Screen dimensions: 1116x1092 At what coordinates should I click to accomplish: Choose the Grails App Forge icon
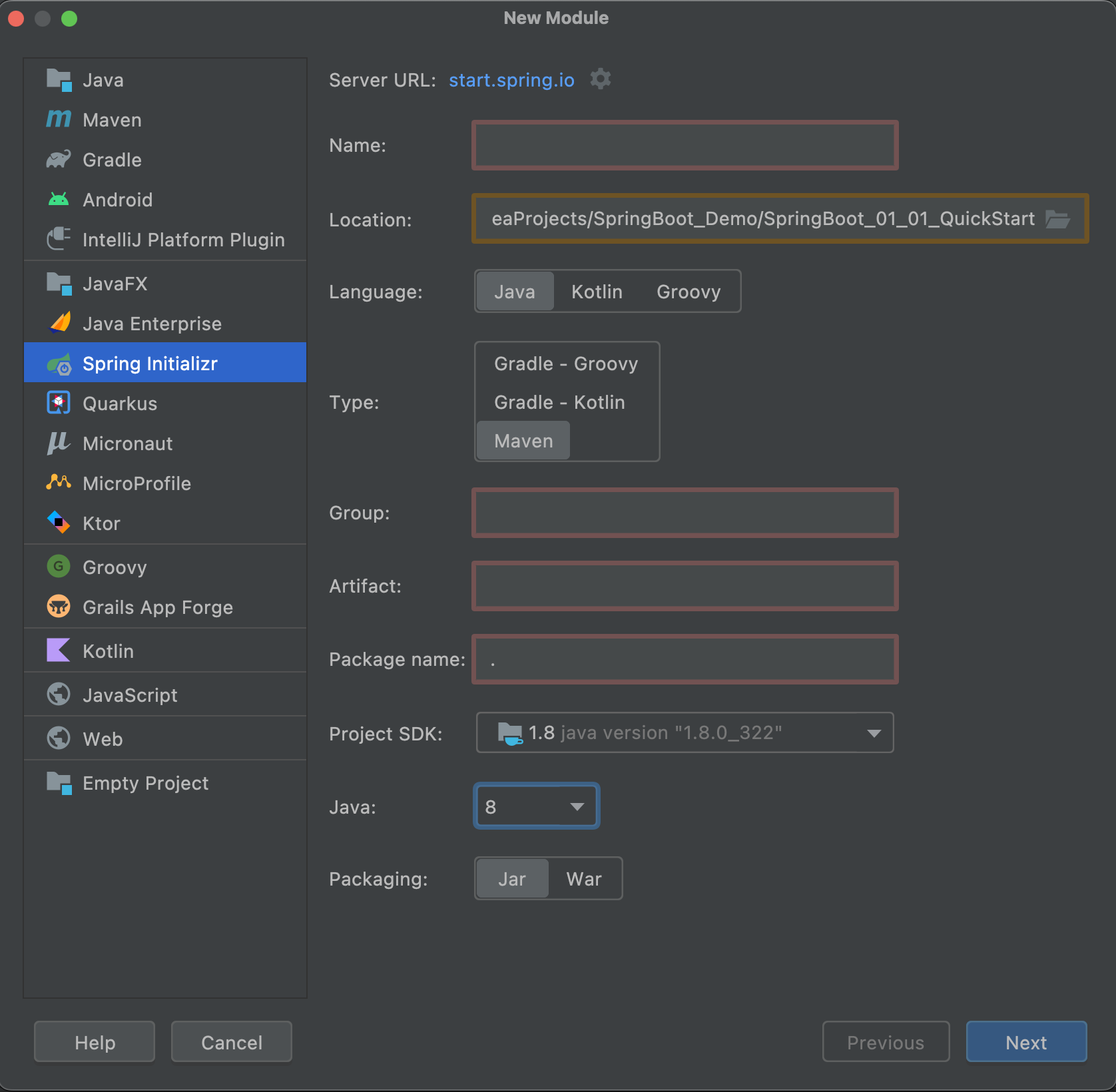[x=59, y=607]
